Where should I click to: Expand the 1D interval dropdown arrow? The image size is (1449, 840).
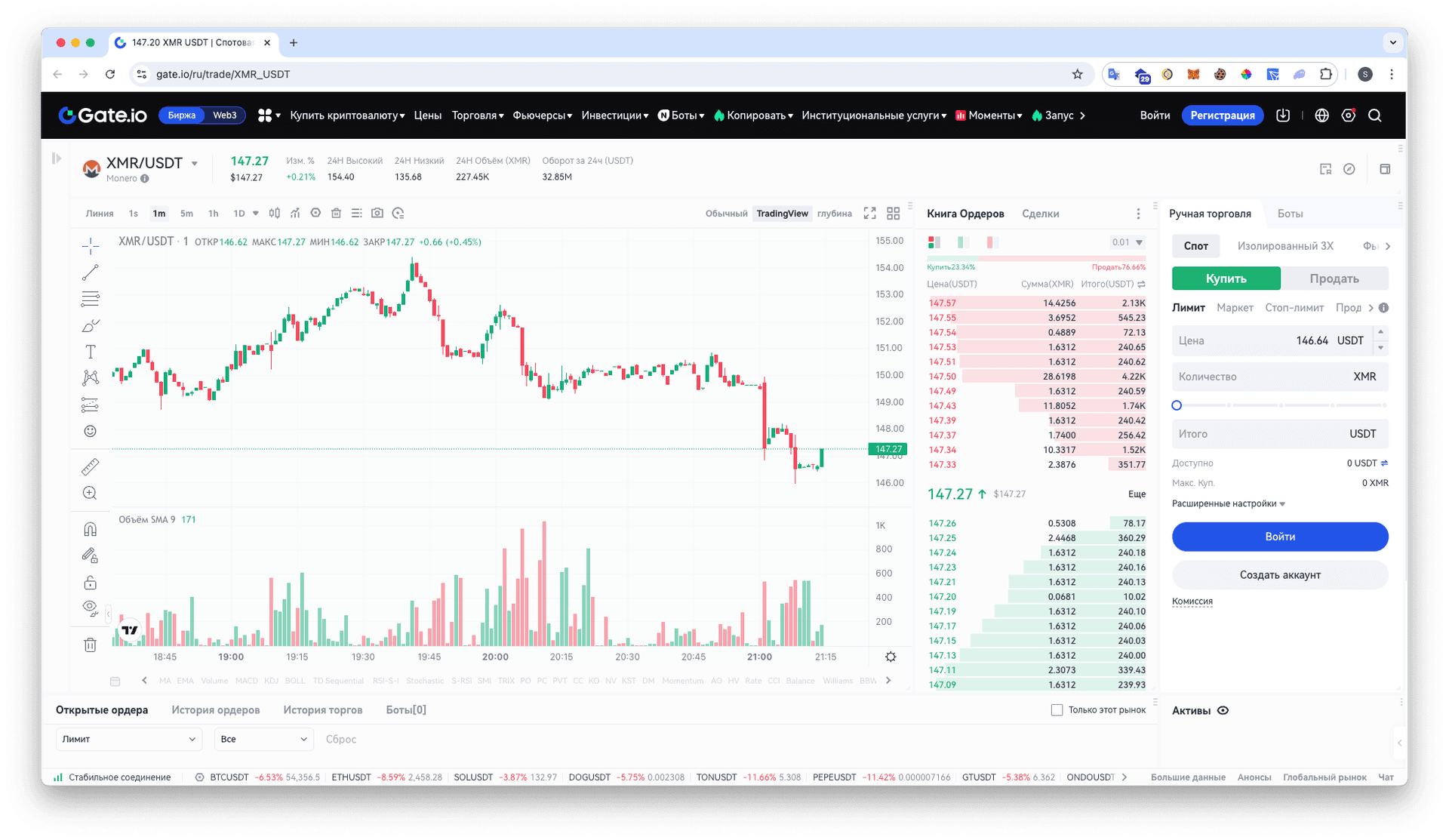(255, 214)
